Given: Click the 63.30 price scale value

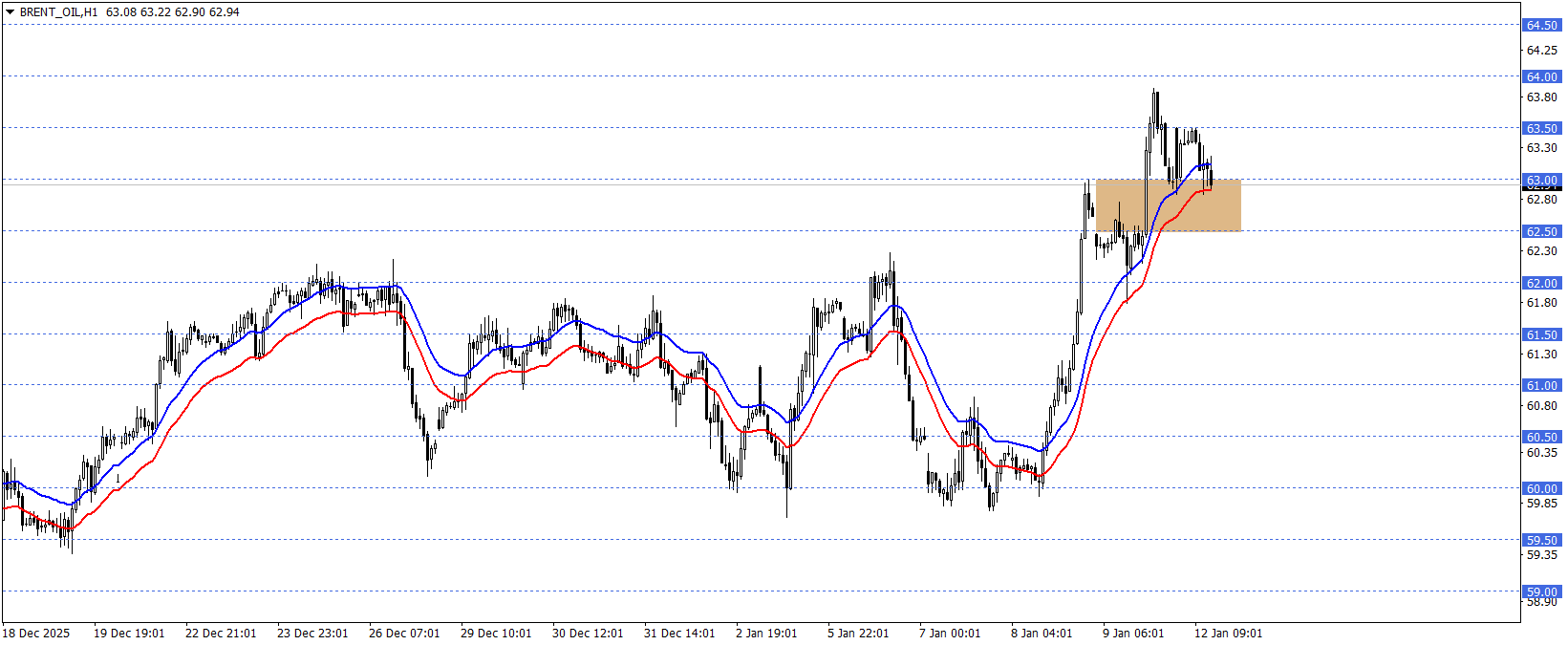Looking at the screenshot, I should coord(1541,148).
